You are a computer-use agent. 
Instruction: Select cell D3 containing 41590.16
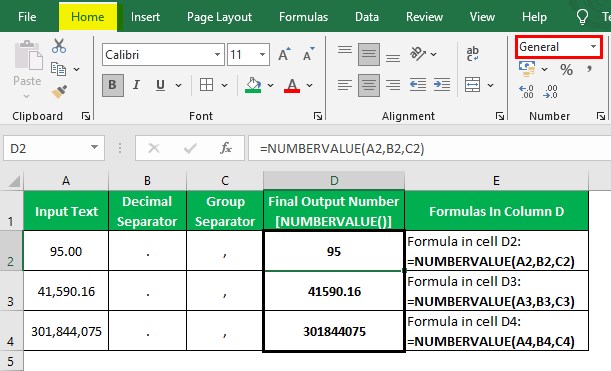click(334, 291)
